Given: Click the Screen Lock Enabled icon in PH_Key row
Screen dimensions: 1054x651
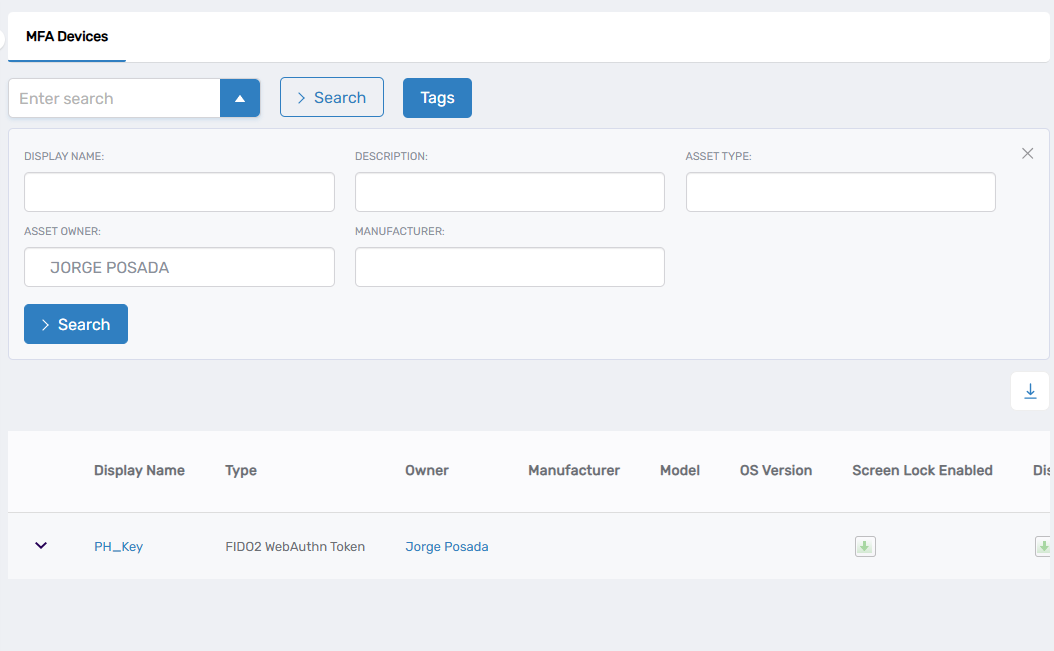Looking at the screenshot, I should coord(865,547).
